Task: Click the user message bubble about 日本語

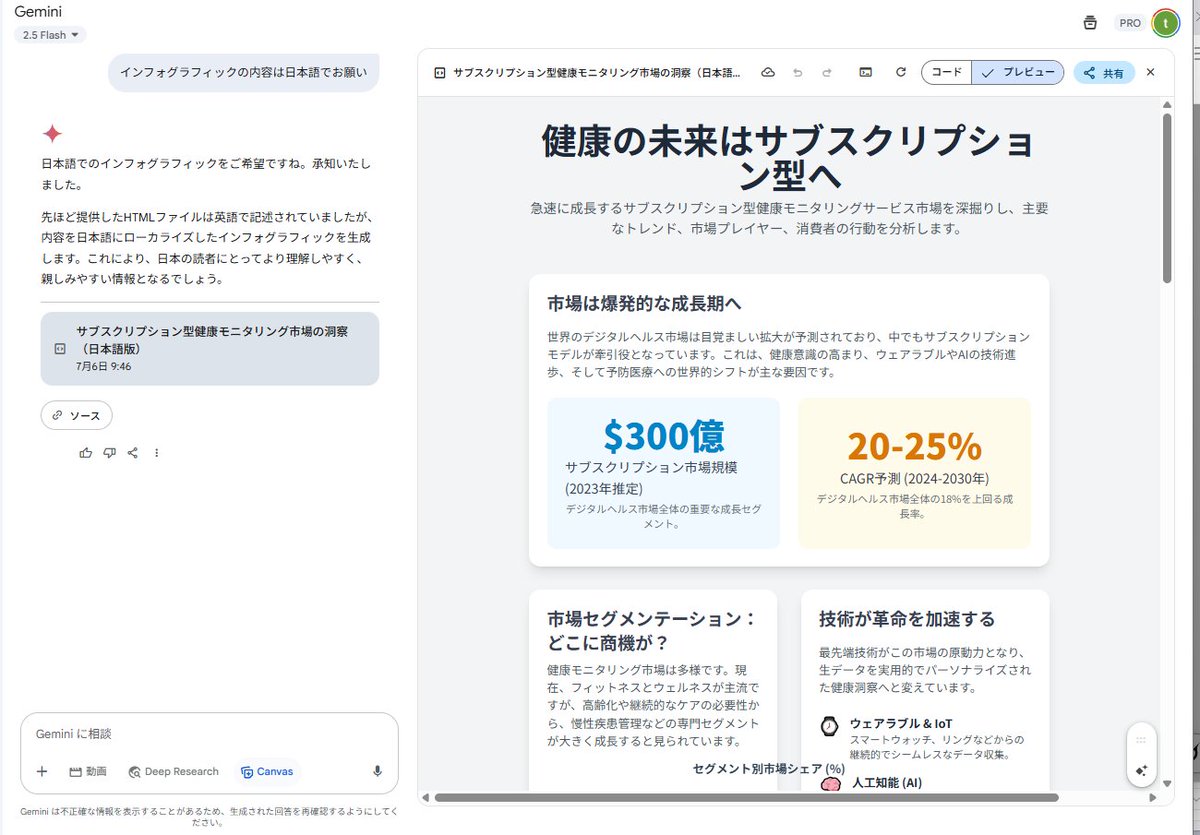Action: point(244,72)
